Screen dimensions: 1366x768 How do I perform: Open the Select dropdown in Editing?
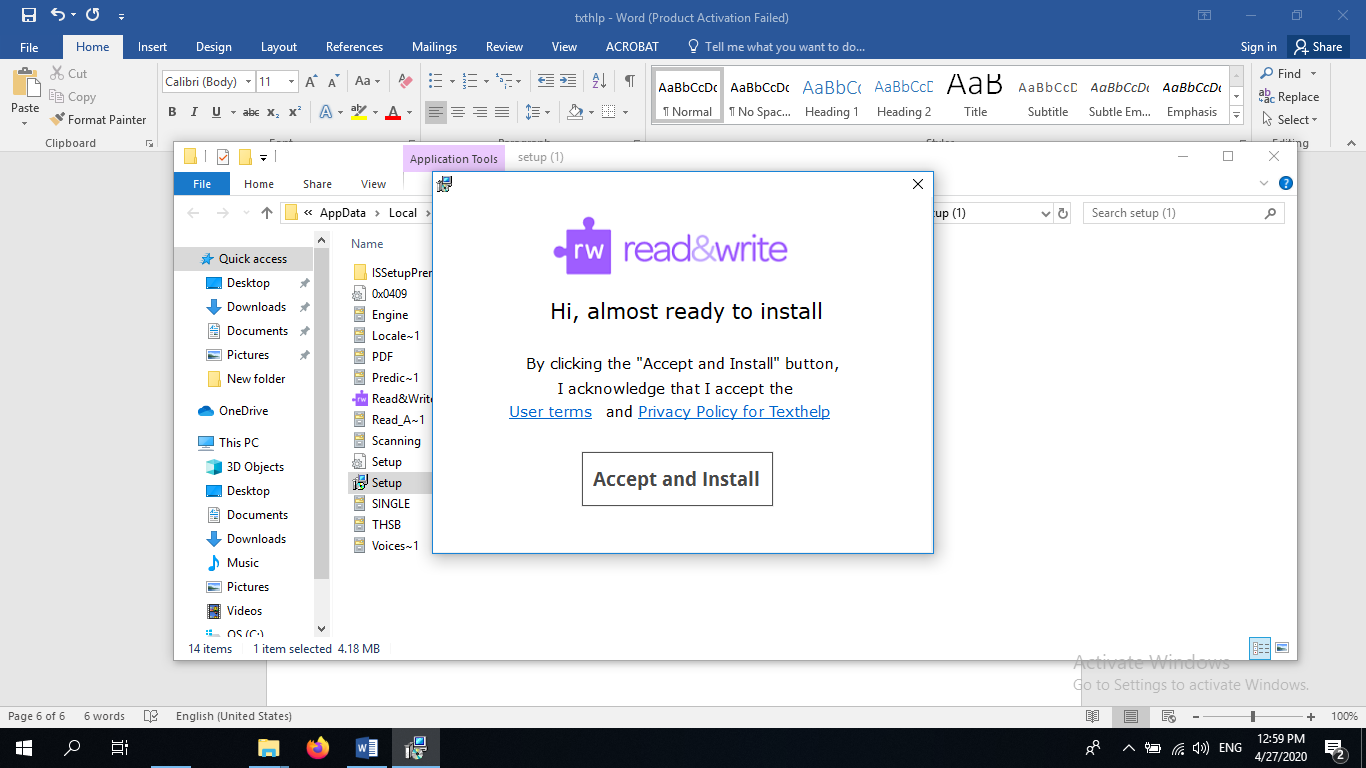[1289, 119]
